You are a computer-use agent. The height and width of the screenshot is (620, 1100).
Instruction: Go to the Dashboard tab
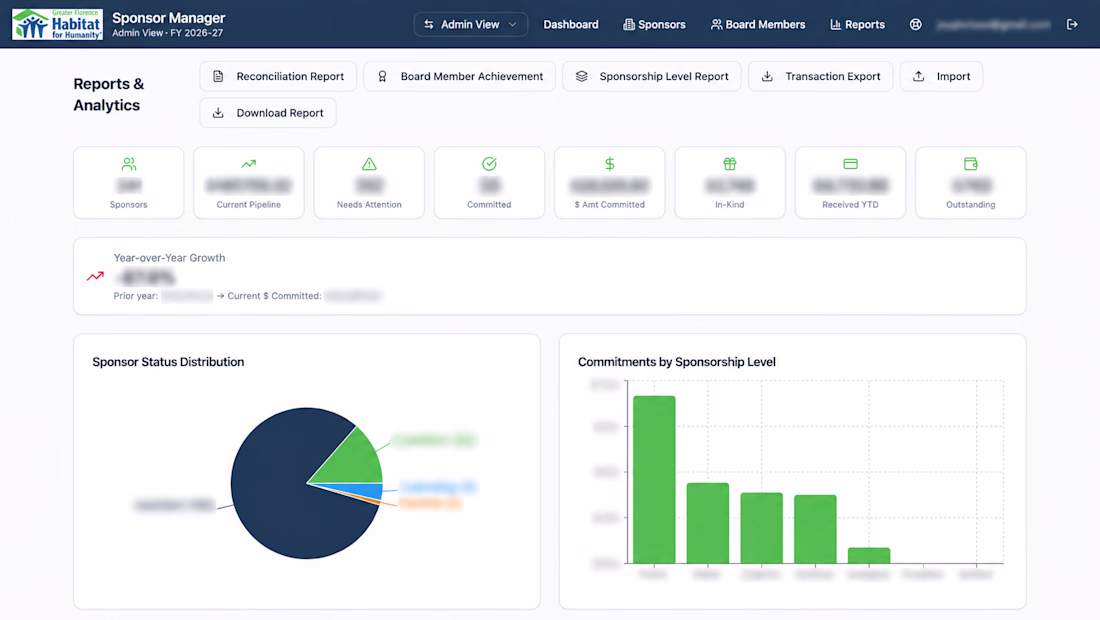(571, 25)
